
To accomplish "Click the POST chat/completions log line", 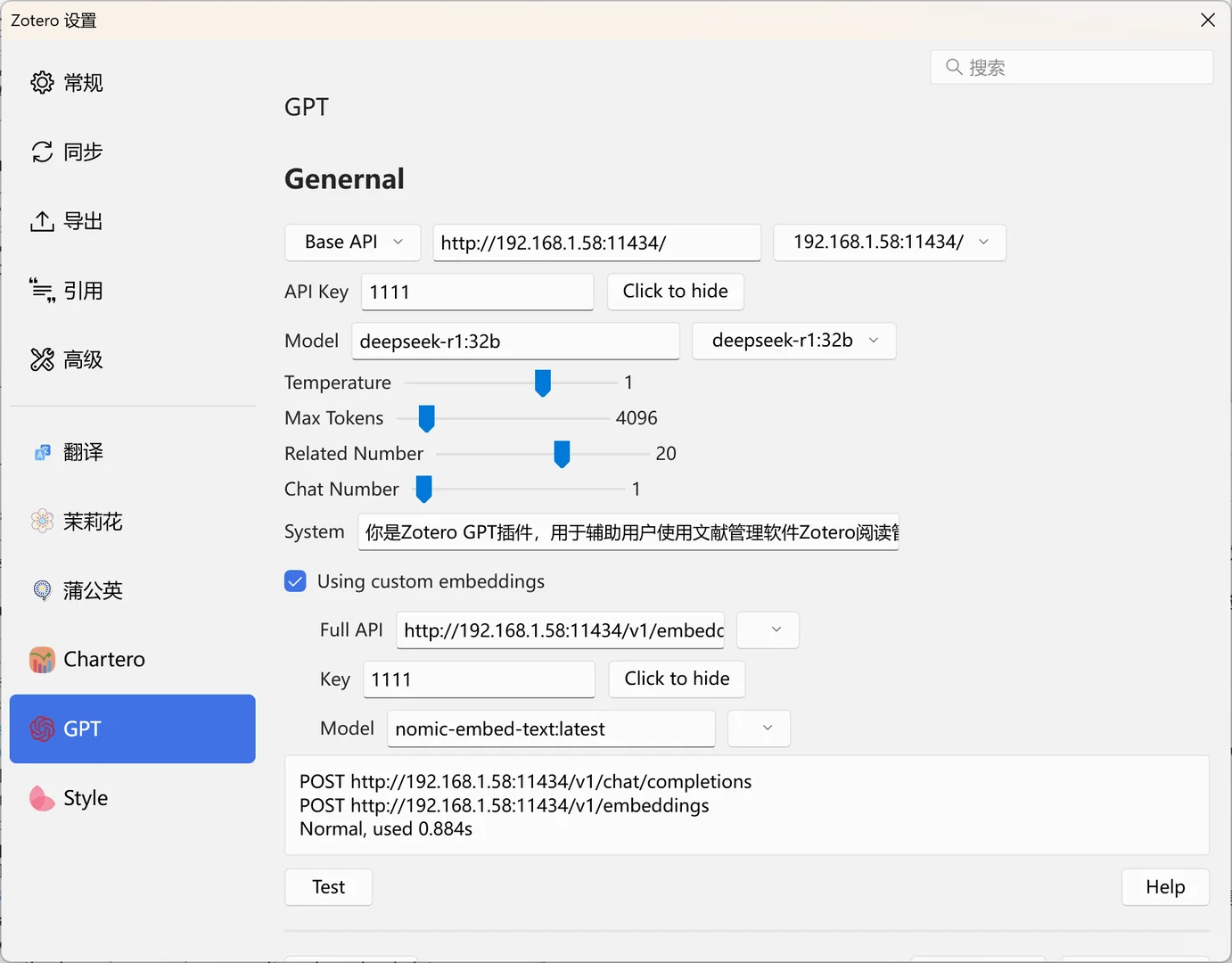I will (526, 782).
